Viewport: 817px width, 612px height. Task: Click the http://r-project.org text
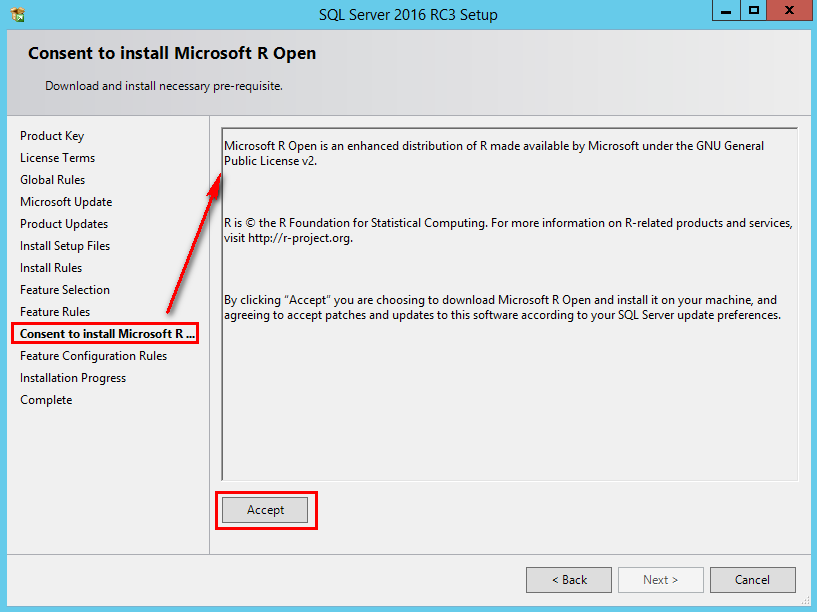click(x=300, y=238)
